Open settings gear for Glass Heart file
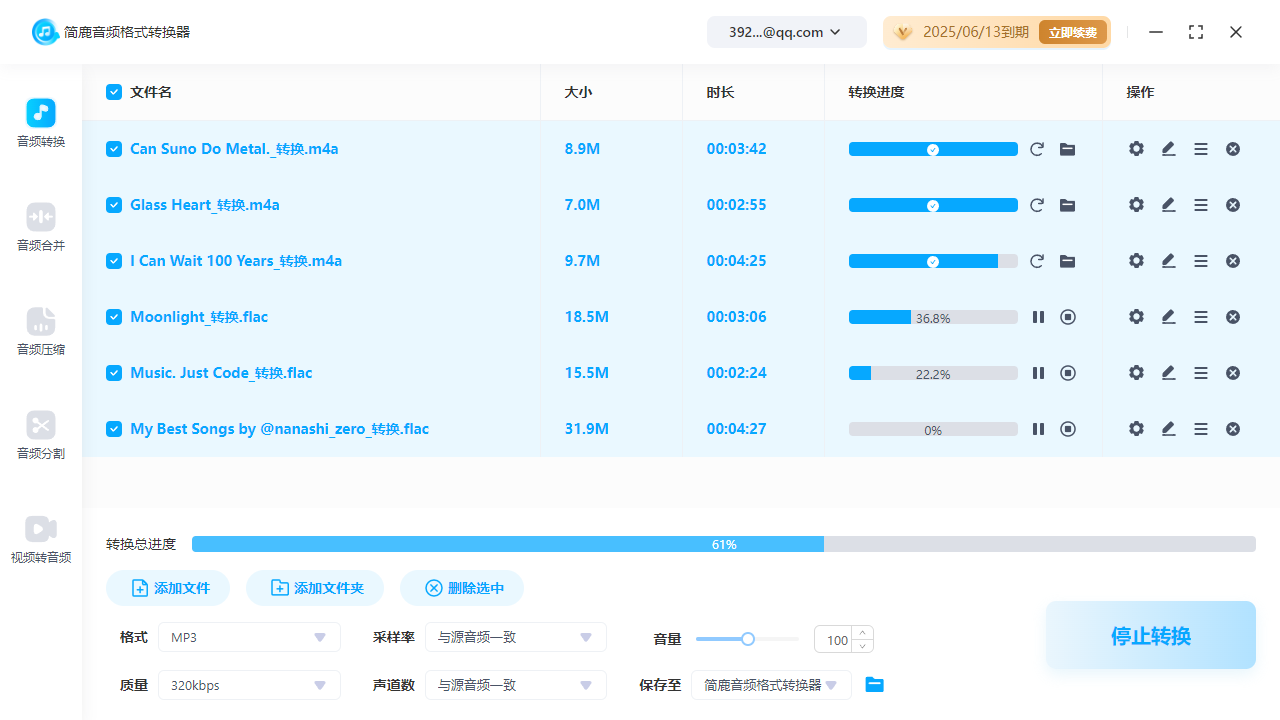Screen dimensions: 1280x720 (1136, 205)
